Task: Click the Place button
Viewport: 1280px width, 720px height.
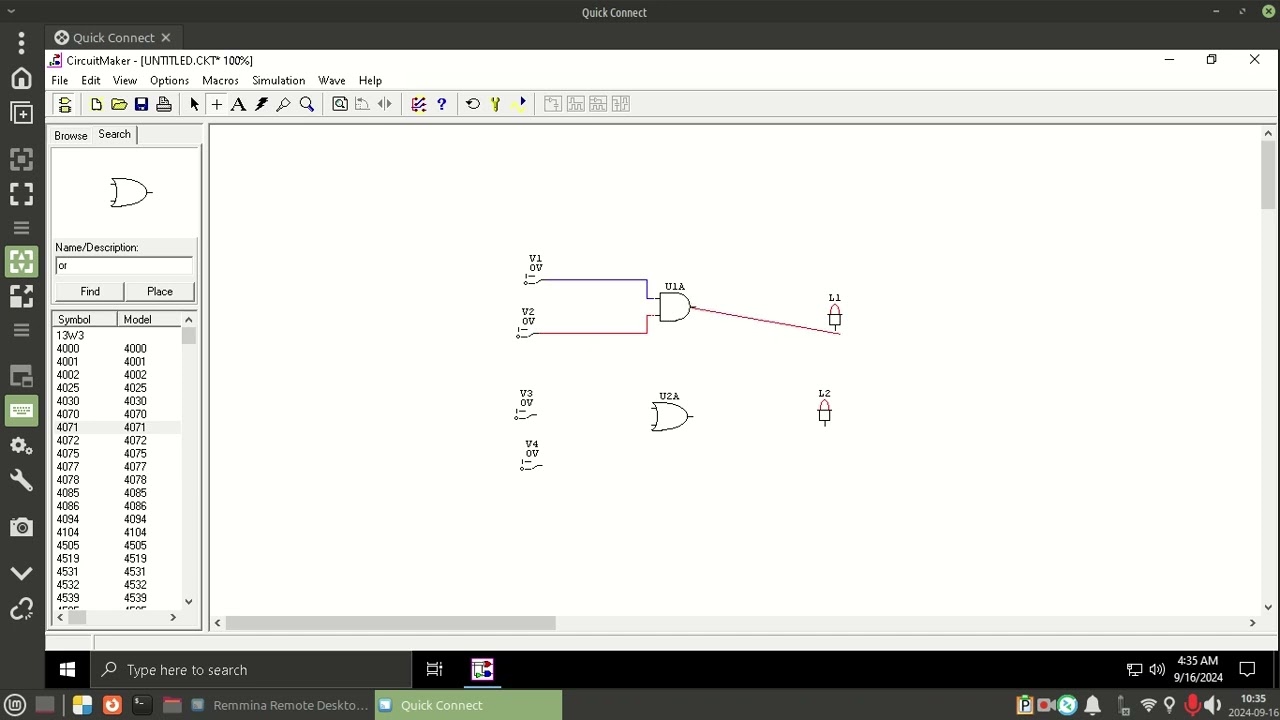Action: pyautogui.click(x=160, y=291)
